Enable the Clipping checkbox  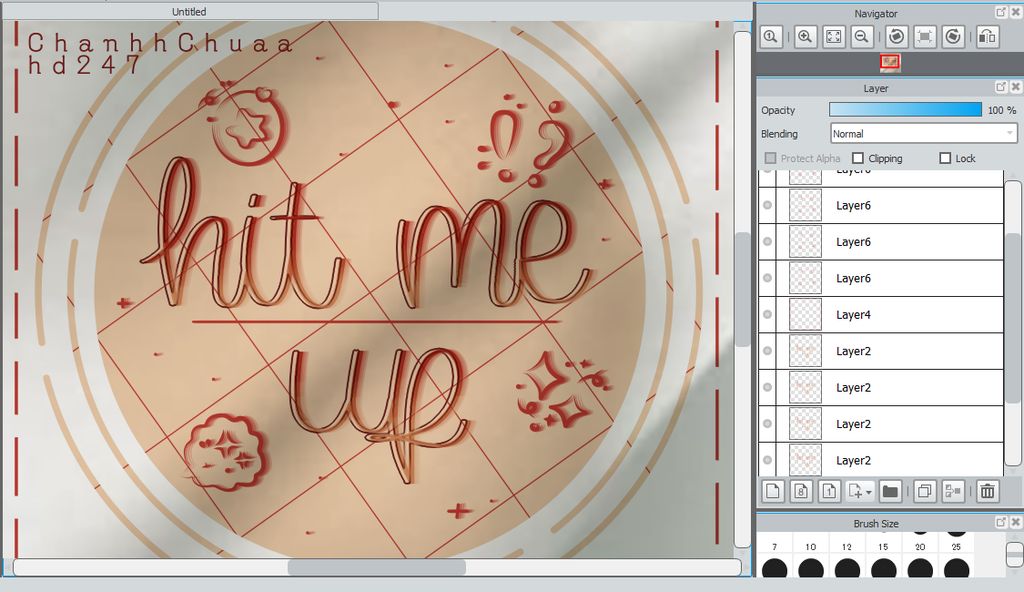tap(858, 158)
